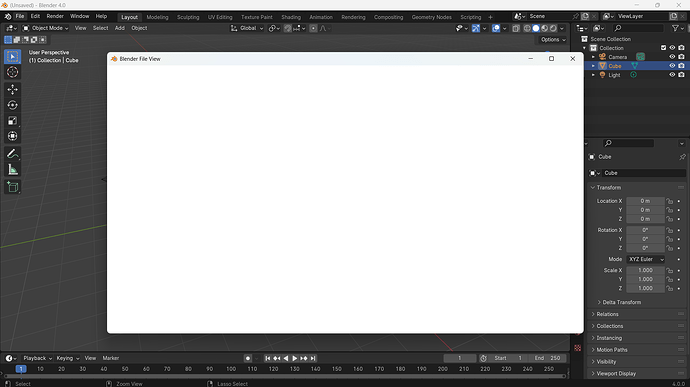
Task: Switch to rendered viewport shading
Action: pos(553,28)
